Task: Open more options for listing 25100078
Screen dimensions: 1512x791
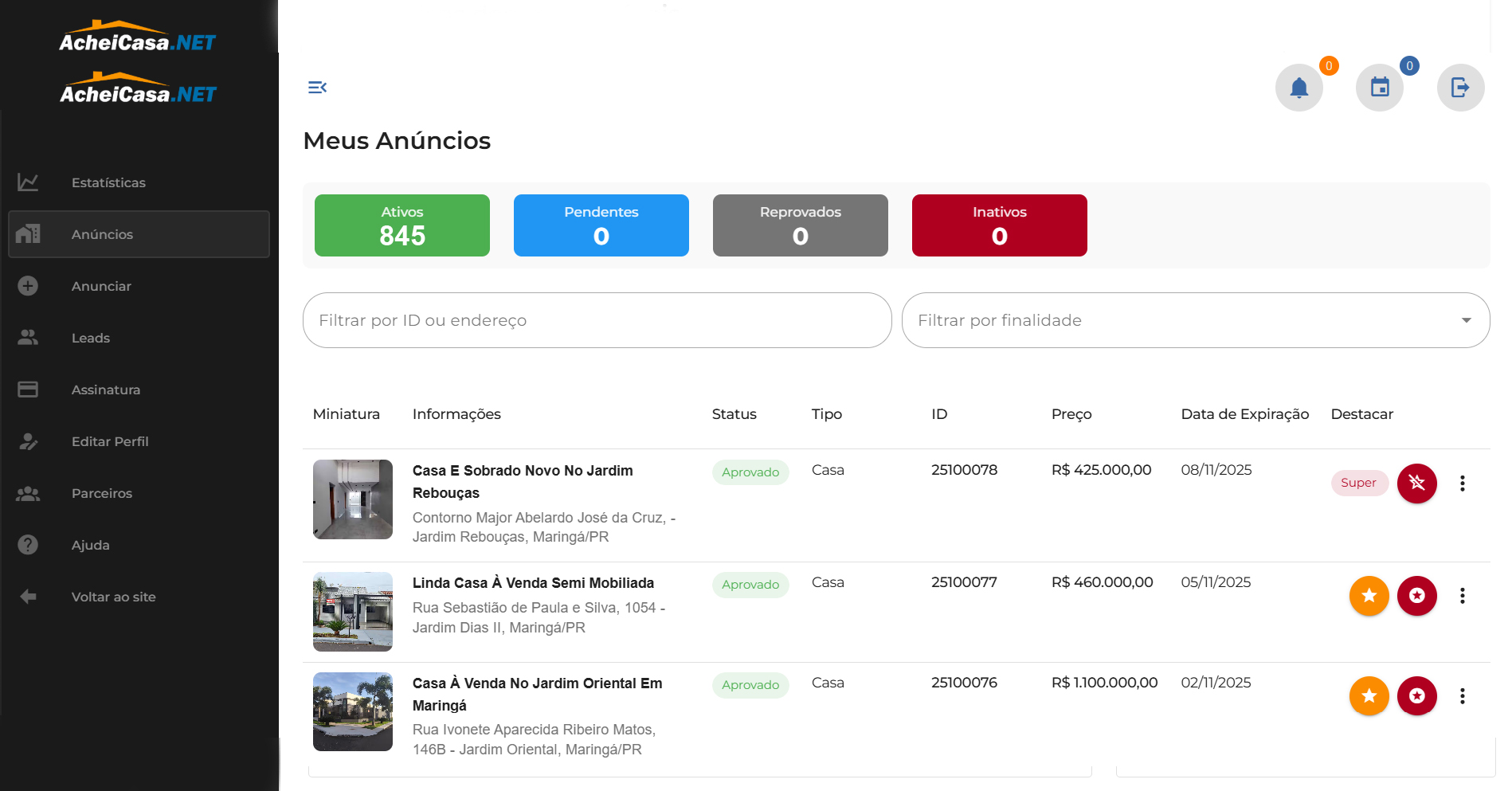Action: coord(1462,484)
